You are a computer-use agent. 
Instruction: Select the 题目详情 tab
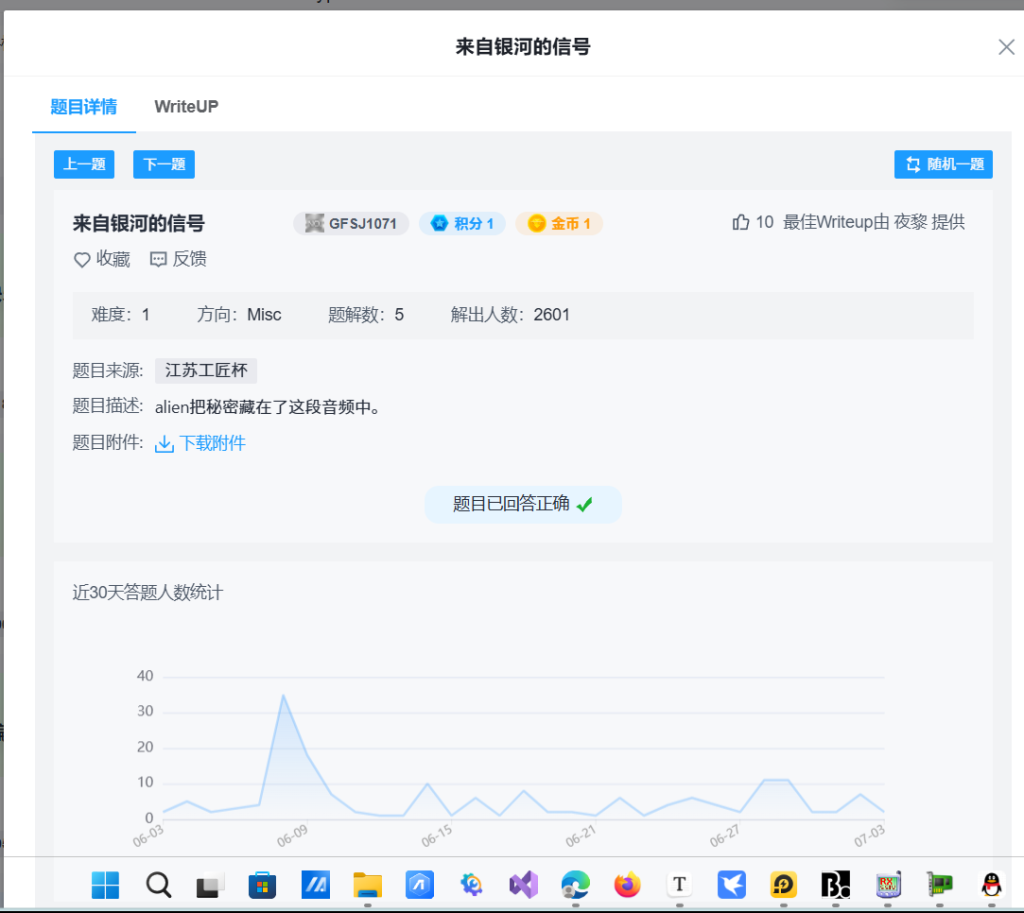click(84, 106)
